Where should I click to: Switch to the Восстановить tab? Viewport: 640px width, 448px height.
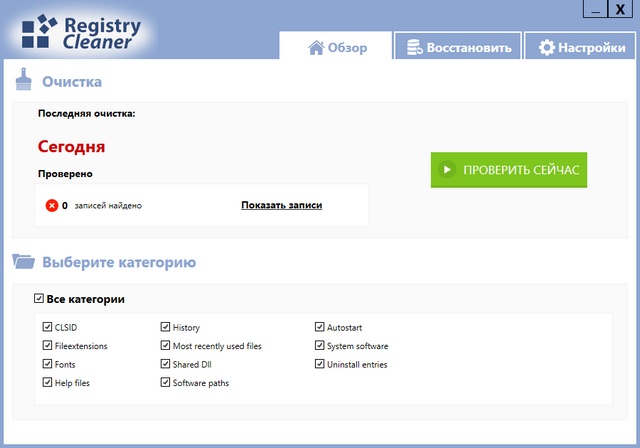[x=454, y=47]
